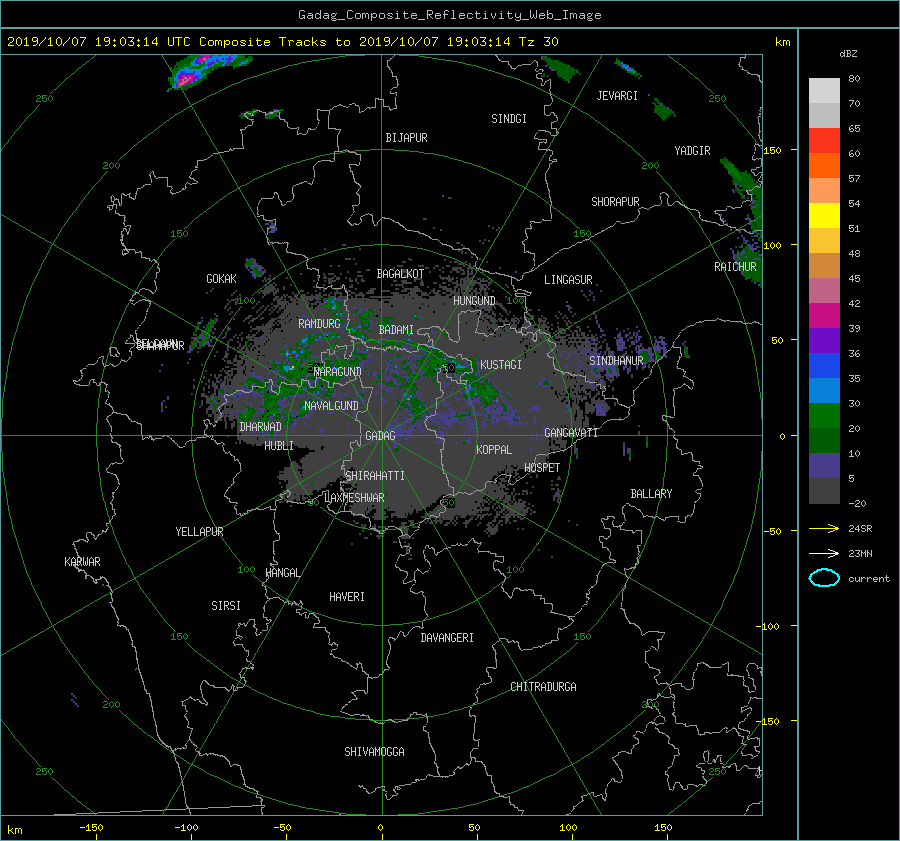Click the white 23MN track arrow icon
Screen dimensions: 900x841
[x=824, y=553]
